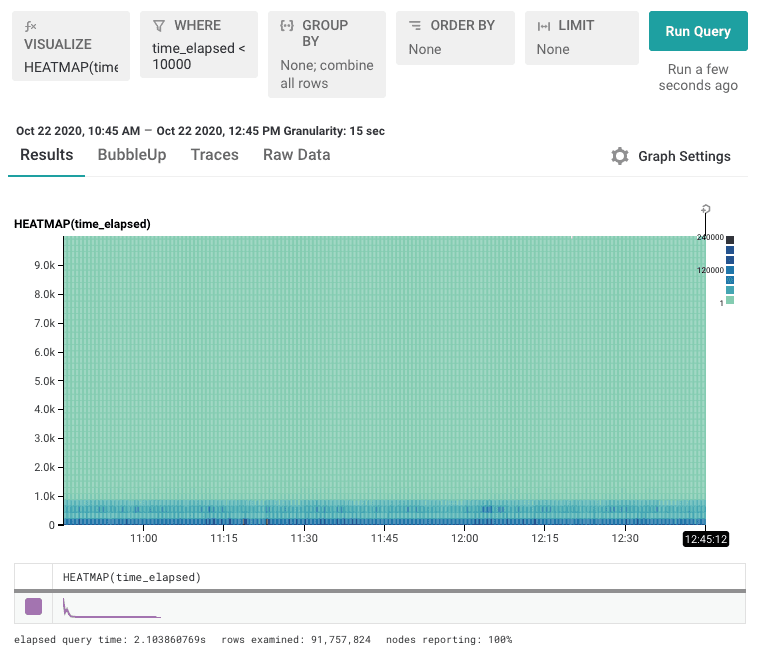Screen dimensions: 770x648
Task: Click the LIMIT range icon
Action: pyautogui.click(x=543, y=25)
